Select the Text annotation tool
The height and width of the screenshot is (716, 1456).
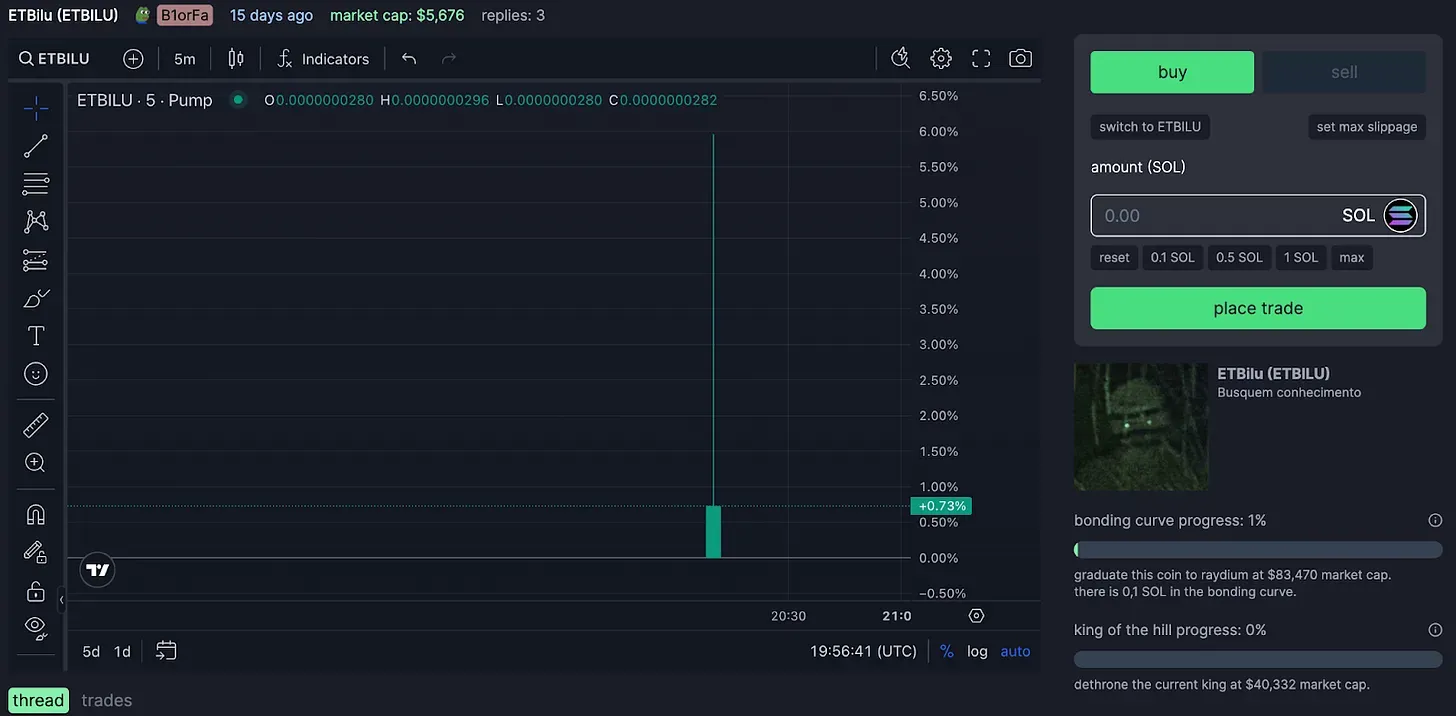[36, 336]
